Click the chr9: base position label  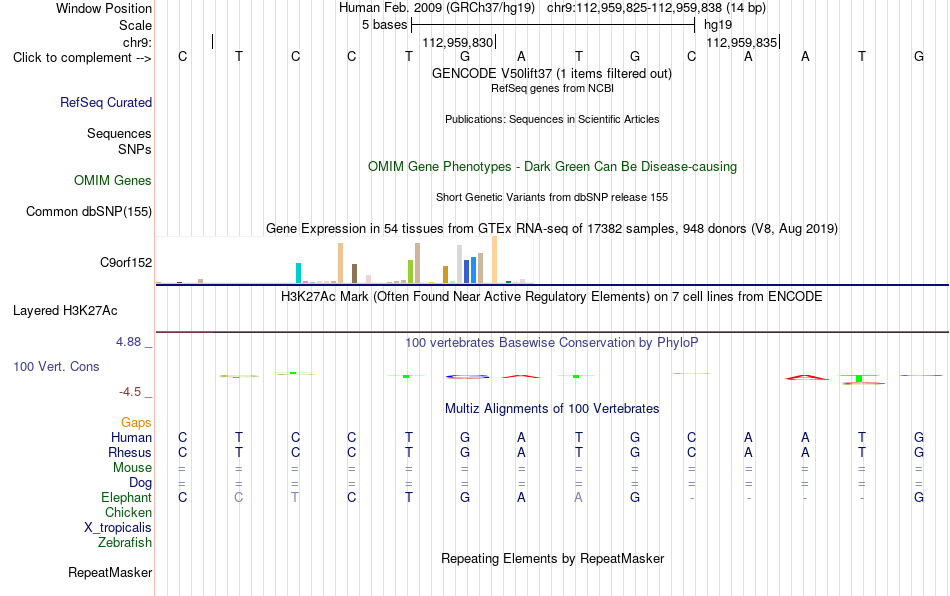(138, 42)
